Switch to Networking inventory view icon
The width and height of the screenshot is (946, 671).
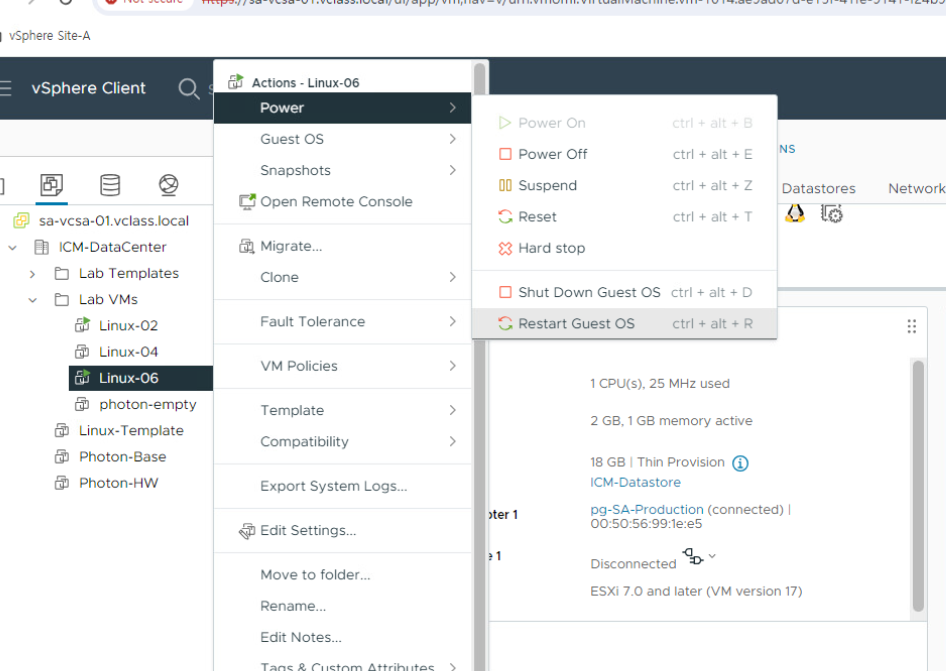(168, 185)
